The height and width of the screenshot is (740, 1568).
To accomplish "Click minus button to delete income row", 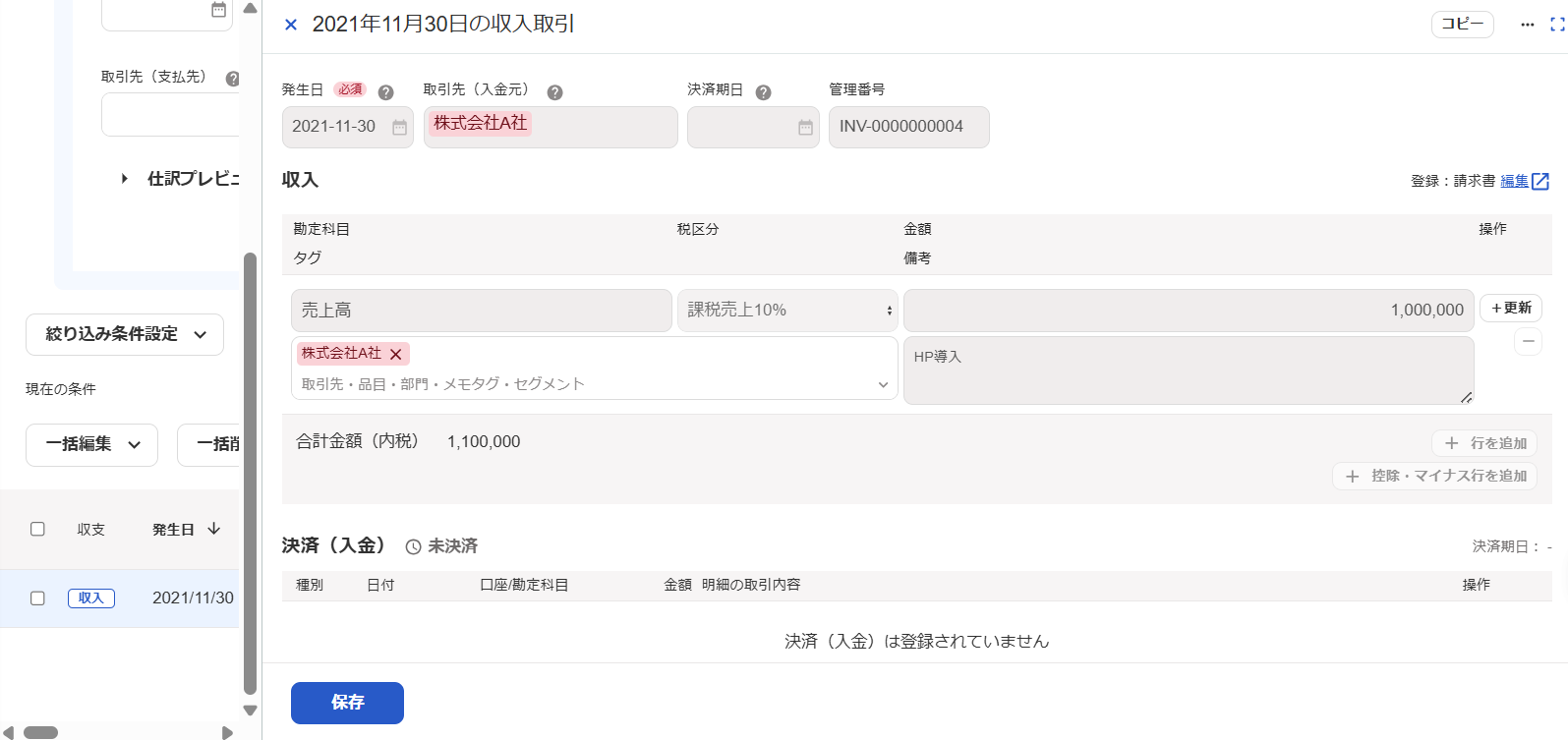I will [1528, 341].
